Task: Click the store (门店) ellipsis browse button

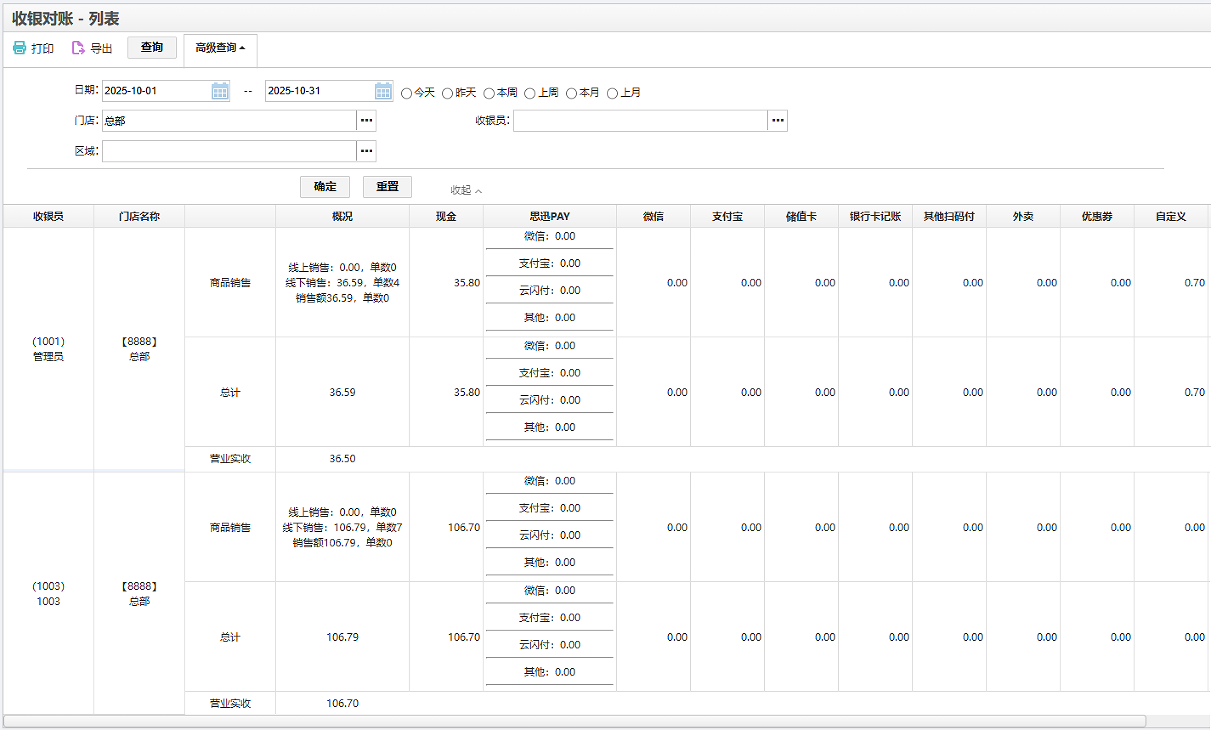Action: click(366, 121)
